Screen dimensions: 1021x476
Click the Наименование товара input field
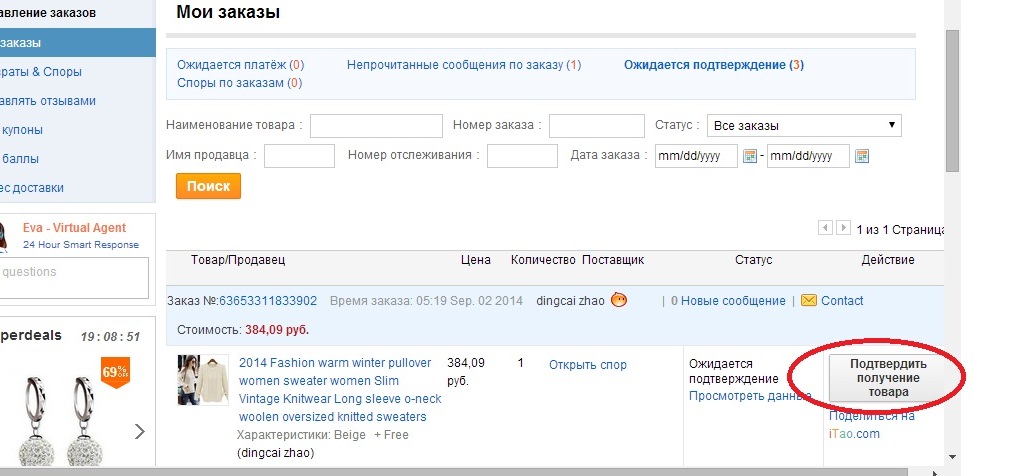(376, 126)
